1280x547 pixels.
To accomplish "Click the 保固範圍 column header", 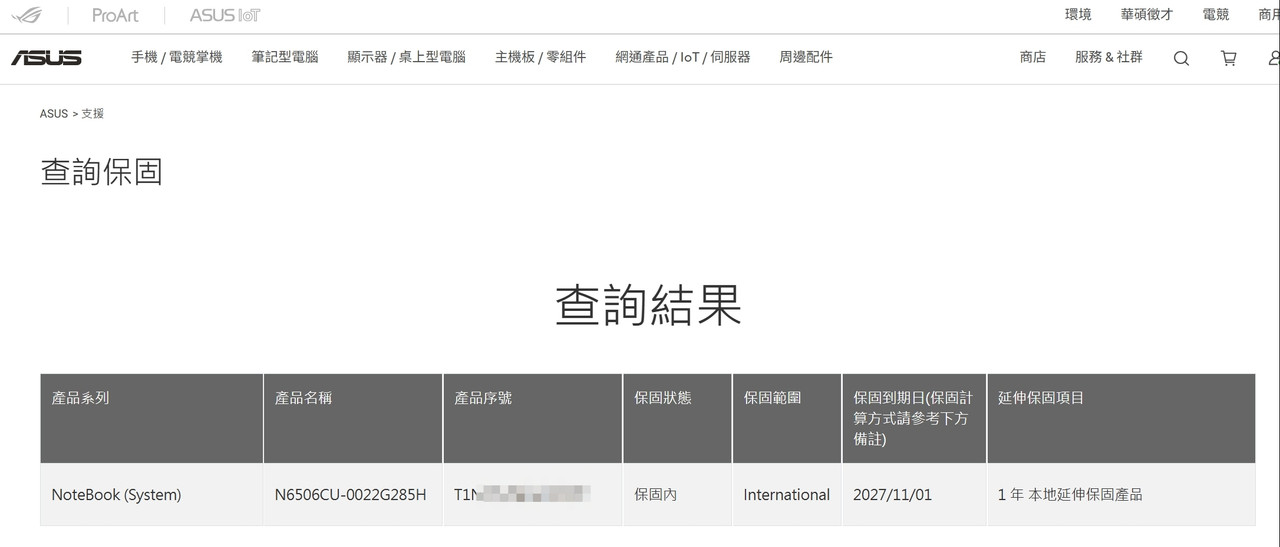I will coord(787,418).
